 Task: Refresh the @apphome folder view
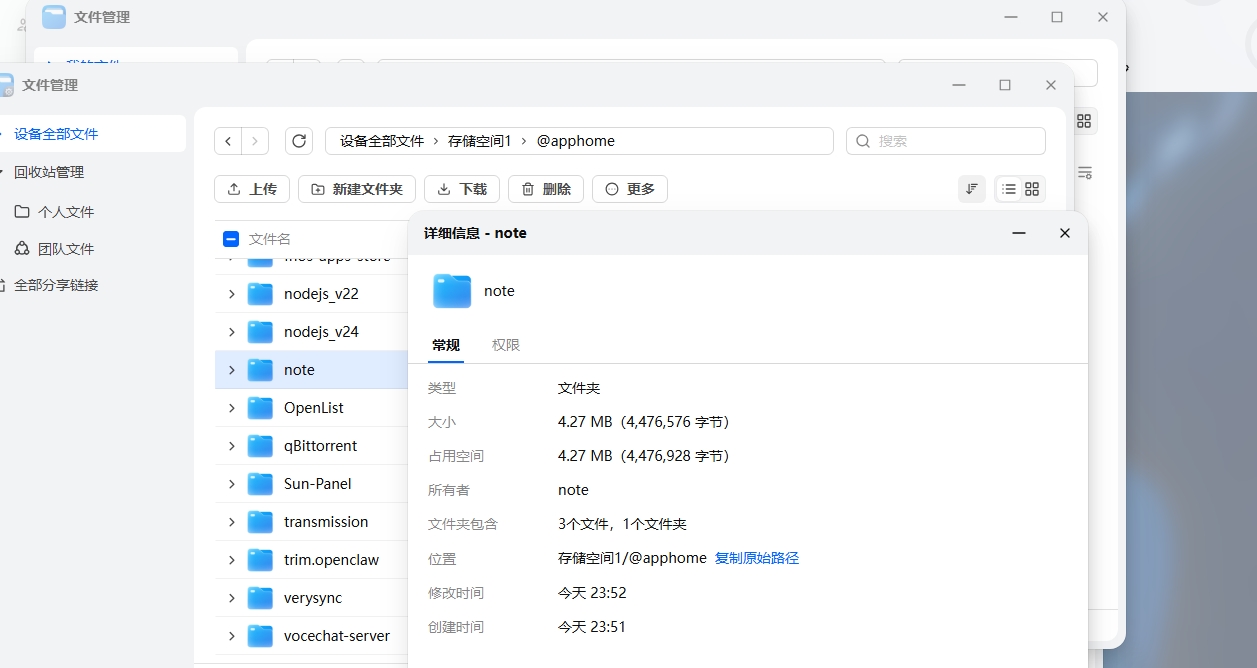(x=298, y=140)
